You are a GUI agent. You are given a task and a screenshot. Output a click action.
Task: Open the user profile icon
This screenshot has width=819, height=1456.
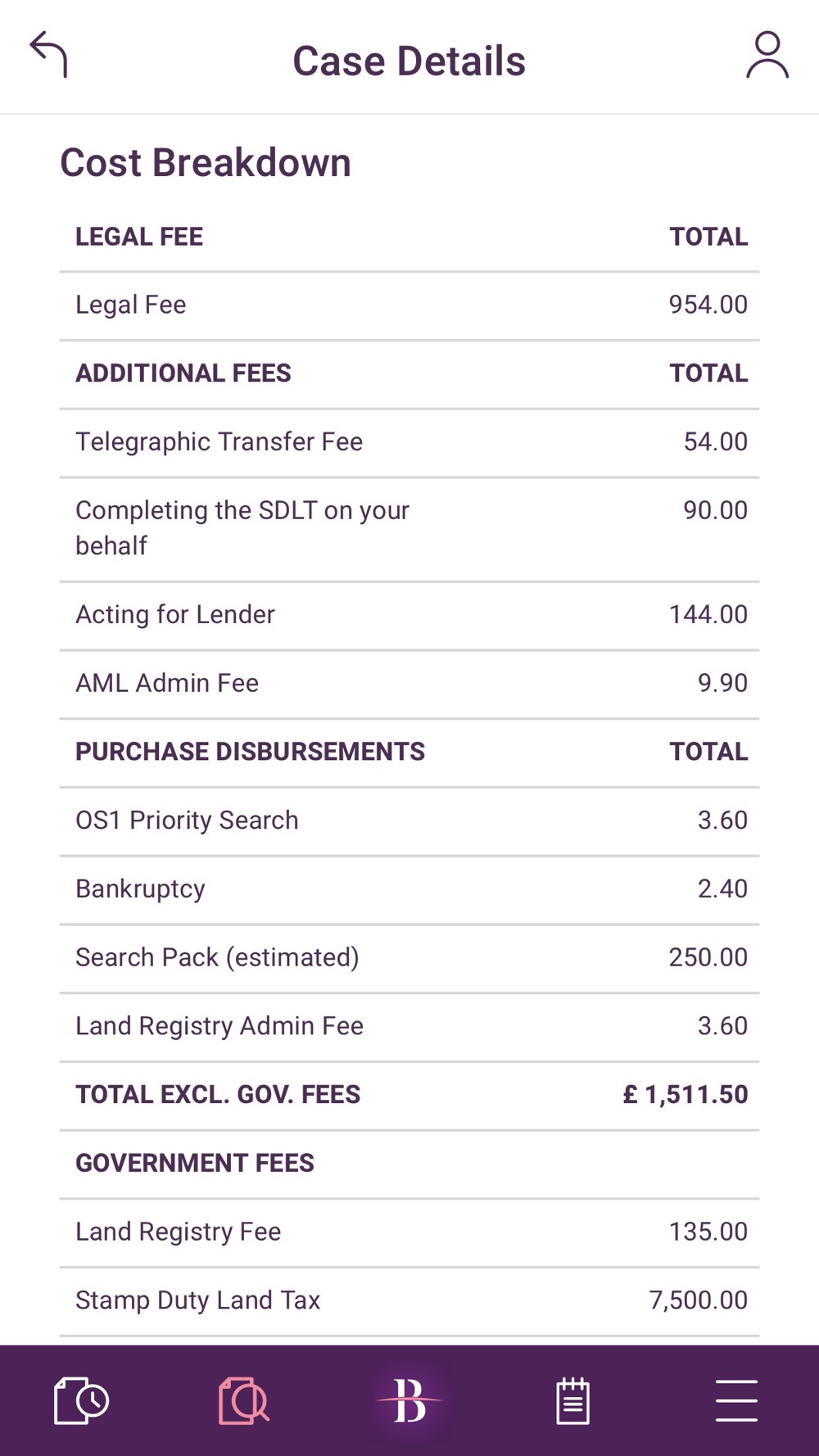click(767, 55)
